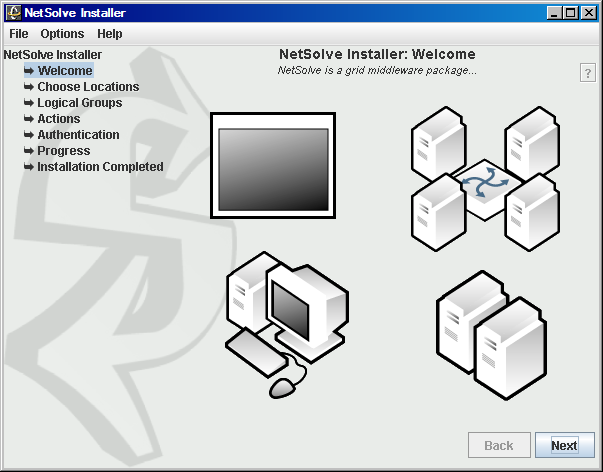Click the arrow icon beside Choose Locations
Image resolution: width=603 pixels, height=472 pixels.
29,87
